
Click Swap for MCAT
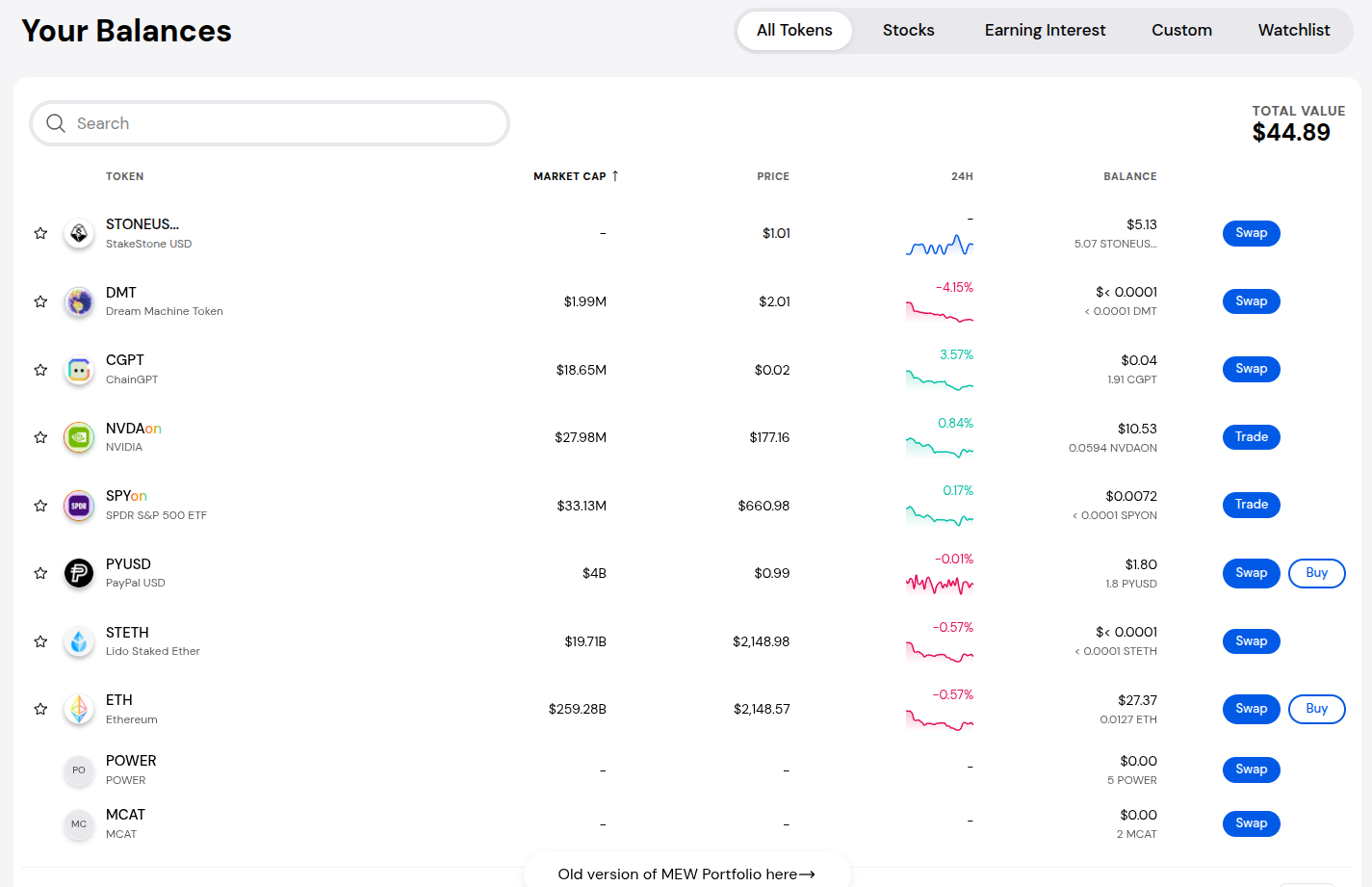[x=1252, y=823]
